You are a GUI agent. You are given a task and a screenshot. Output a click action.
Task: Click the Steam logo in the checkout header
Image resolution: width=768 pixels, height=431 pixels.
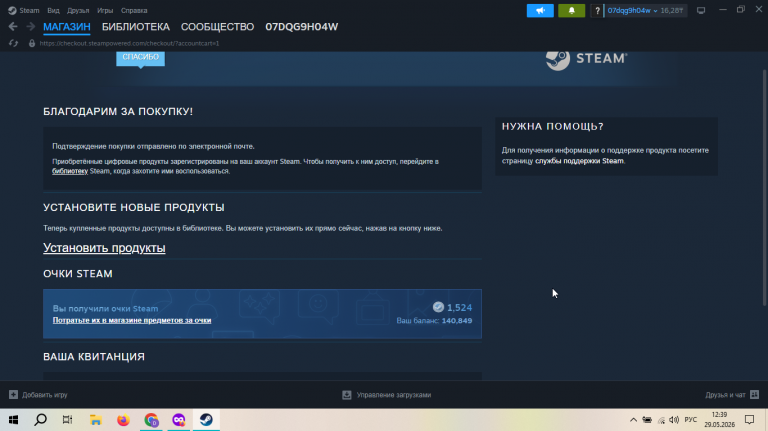pos(587,59)
